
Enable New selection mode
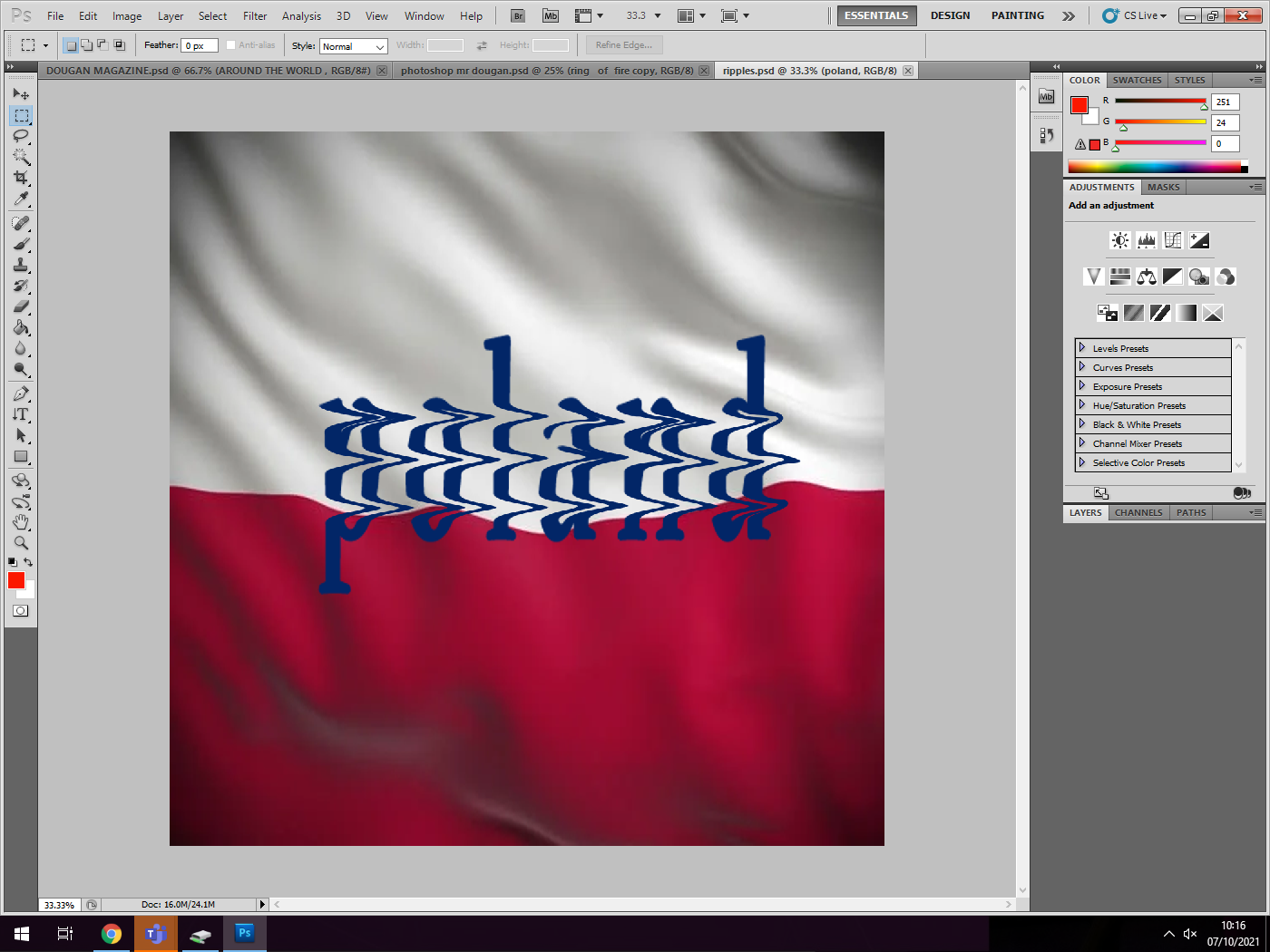[x=71, y=45]
